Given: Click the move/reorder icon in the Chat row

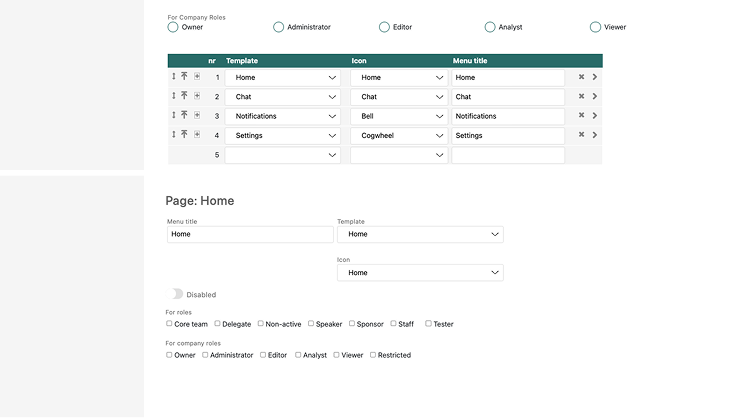Looking at the screenshot, I should tap(173, 95).
